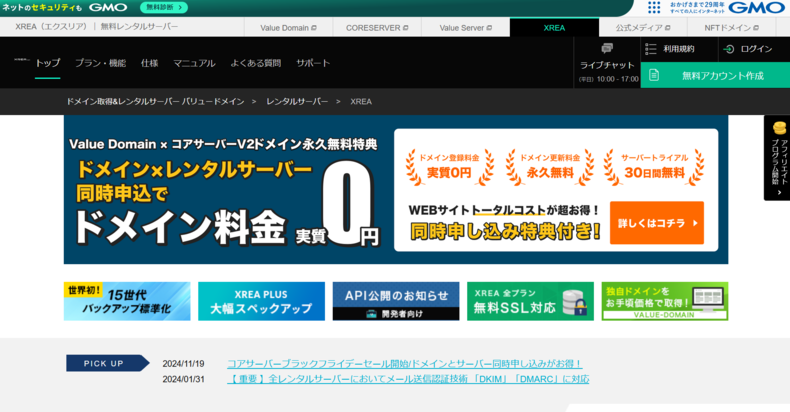Click the live chat speech bubble icon
Viewport: 790px width, 412px height.
point(607,48)
